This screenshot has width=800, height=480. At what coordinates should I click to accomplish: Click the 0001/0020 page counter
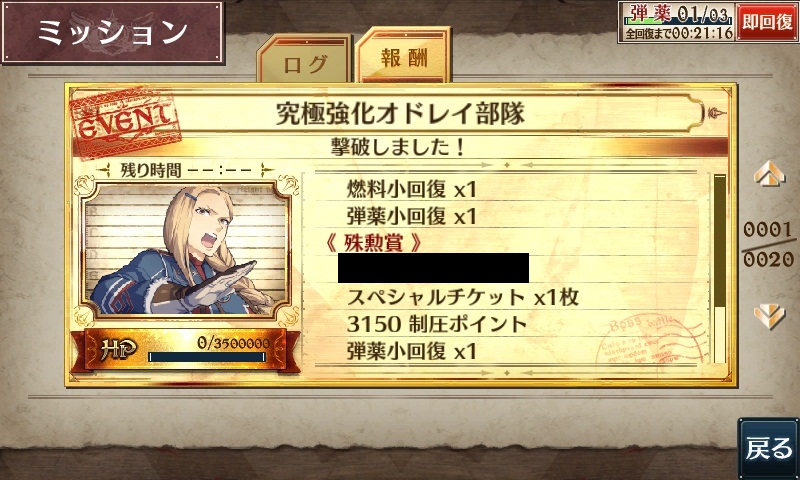(x=768, y=244)
